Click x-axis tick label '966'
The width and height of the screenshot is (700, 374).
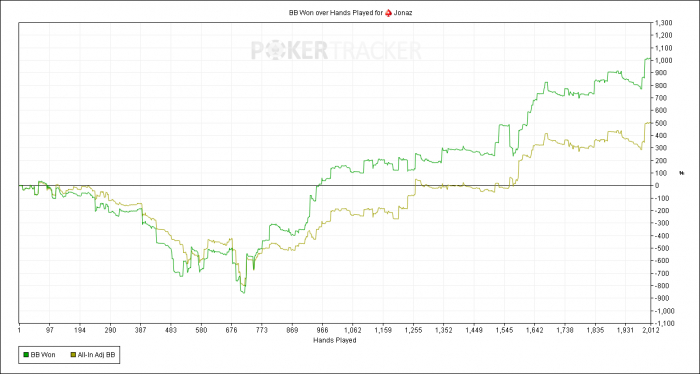(322, 331)
